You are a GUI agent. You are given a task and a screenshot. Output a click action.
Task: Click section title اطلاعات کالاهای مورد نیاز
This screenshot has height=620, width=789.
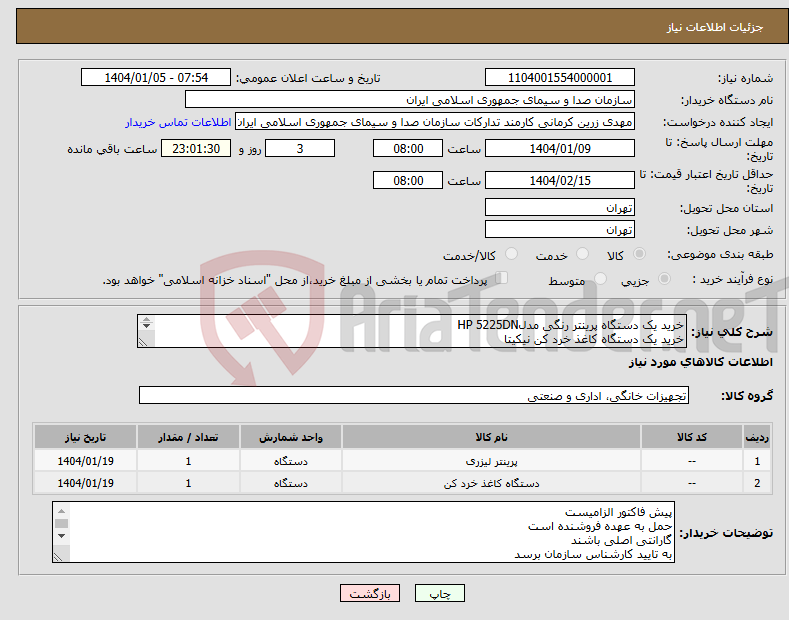700,362
